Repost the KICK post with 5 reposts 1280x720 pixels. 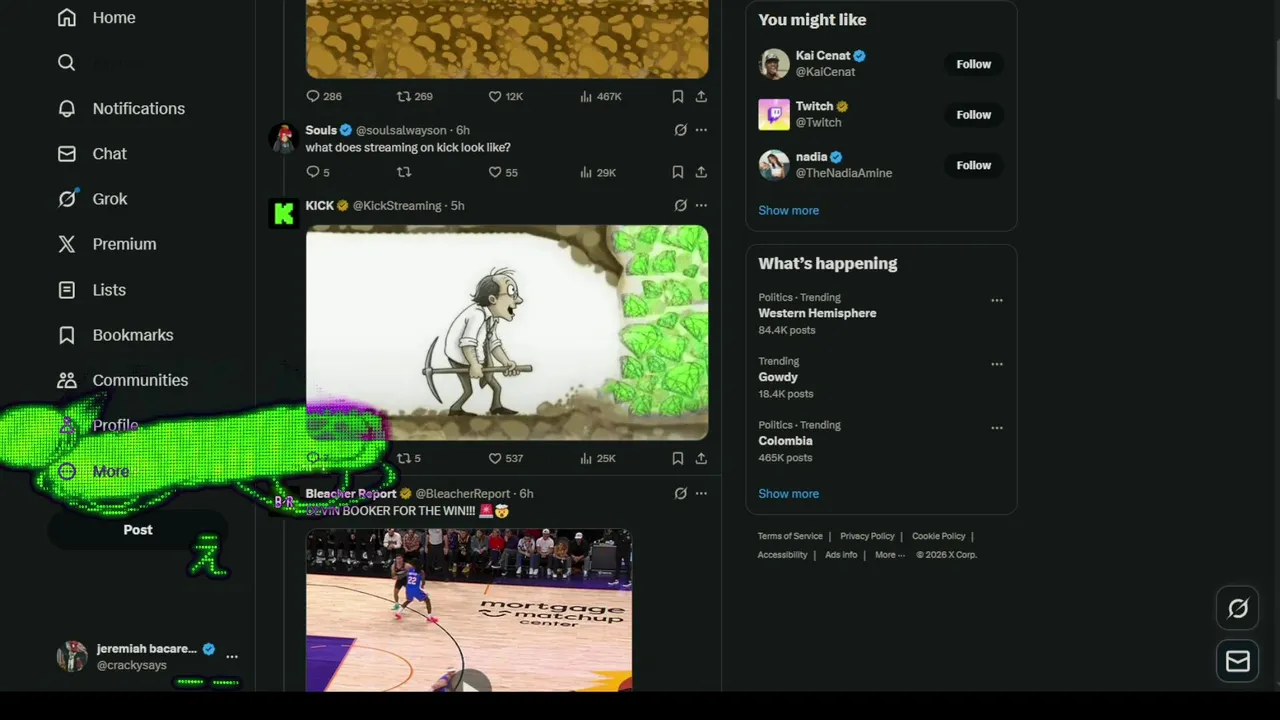pyautogui.click(x=409, y=458)
